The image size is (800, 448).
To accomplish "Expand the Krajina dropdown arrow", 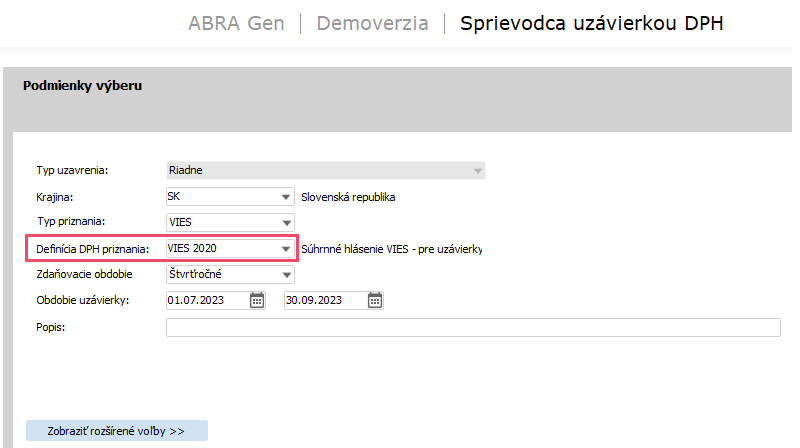I will (x=286, y=197).
